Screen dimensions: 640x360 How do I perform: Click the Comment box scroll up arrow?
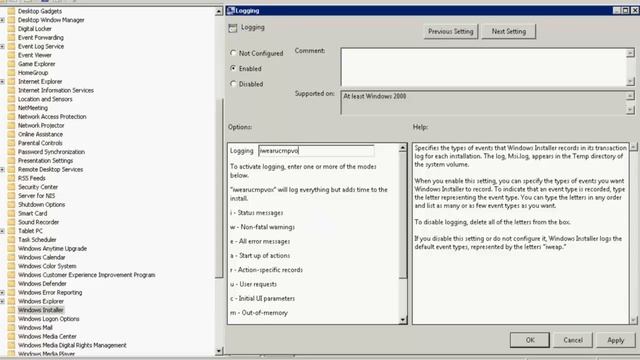(631, 52)
